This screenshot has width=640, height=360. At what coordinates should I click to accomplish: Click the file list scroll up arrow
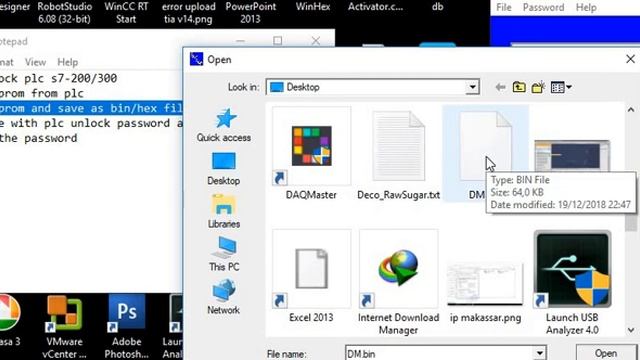631,110
